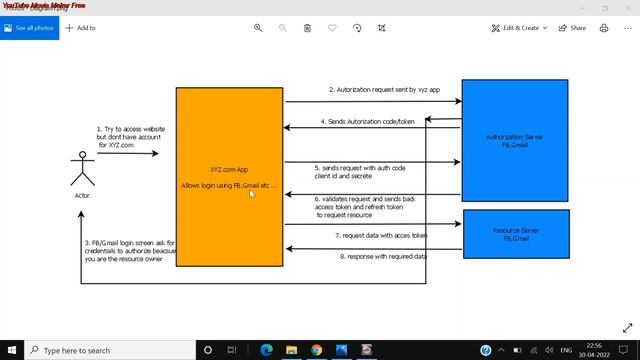
Task: Delete the photo with trash icon
Action: coord(307,28)
